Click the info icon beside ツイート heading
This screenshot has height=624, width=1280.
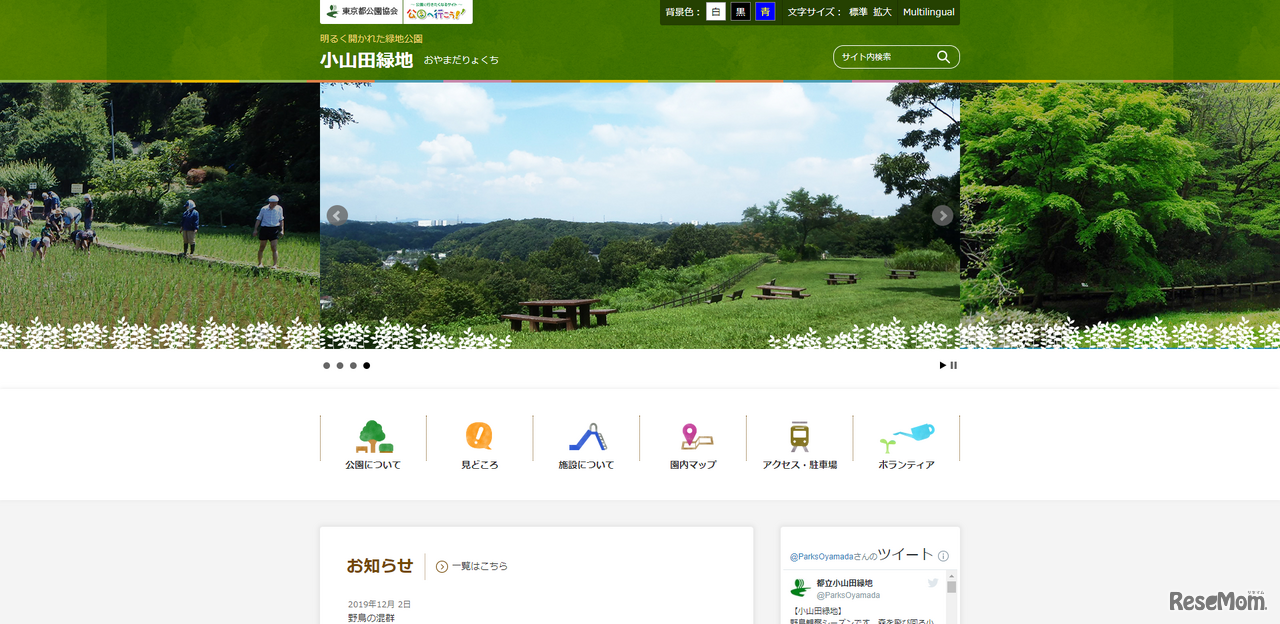943,556
